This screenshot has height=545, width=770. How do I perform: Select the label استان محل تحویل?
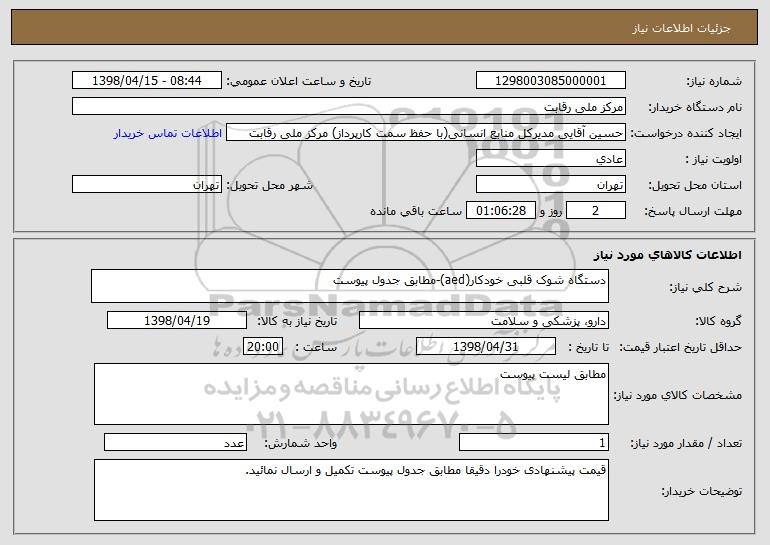click(x=695, y=185)
